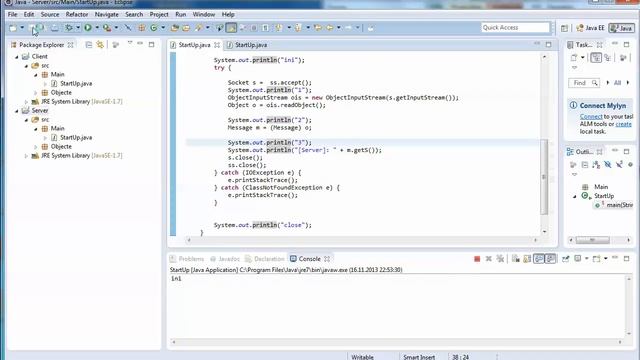Click the Search flashlight toolbar icon
Image resolution: width=640 pixels, height=360 pixels.
(x=199, y=28)
